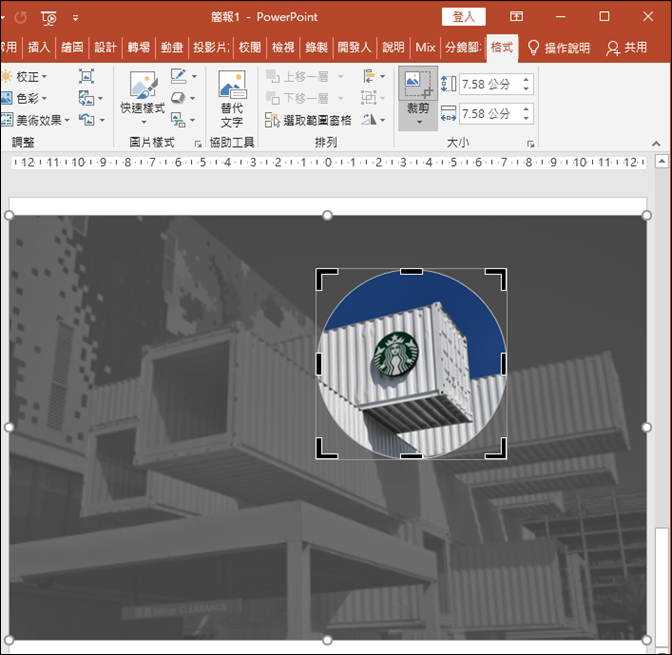Click the shape width input field

pos(489,114)
